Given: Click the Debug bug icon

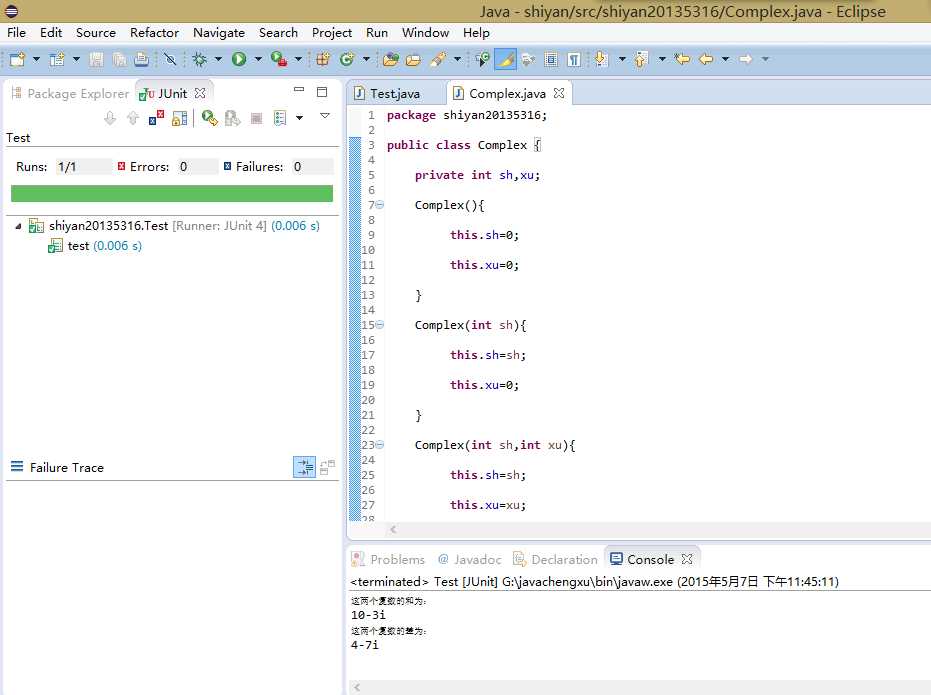Looking at the screenshot, I should point(200,60).
